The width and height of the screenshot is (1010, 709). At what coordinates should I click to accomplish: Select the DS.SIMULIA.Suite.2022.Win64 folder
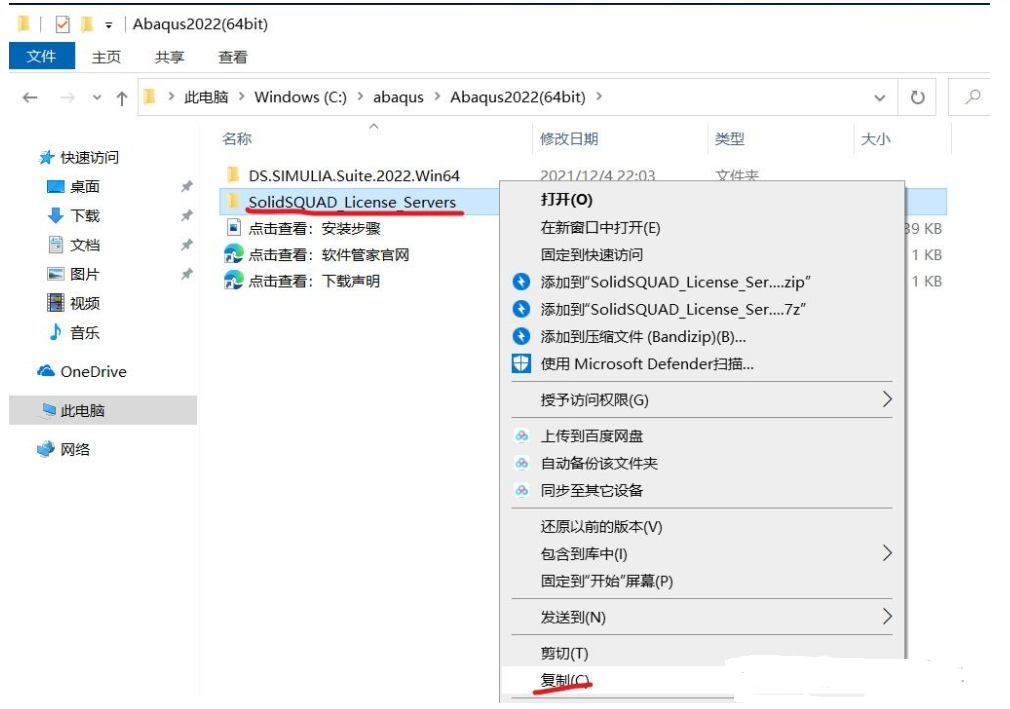(354, 175)
